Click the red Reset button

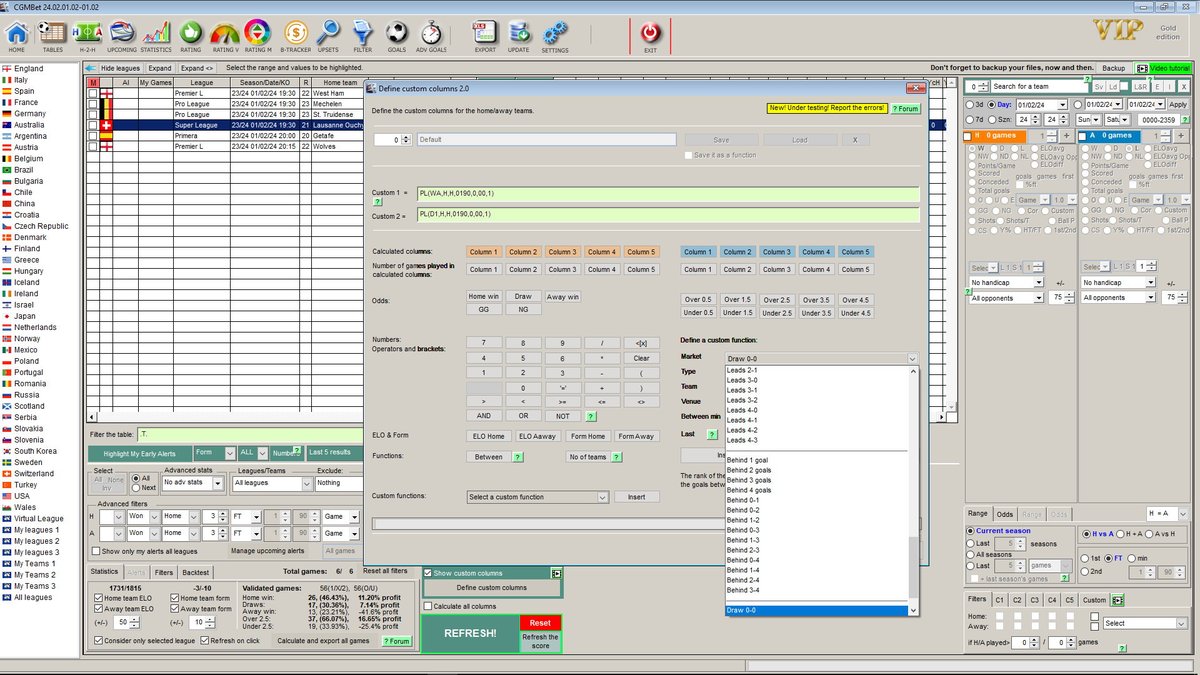pos(540,623)
